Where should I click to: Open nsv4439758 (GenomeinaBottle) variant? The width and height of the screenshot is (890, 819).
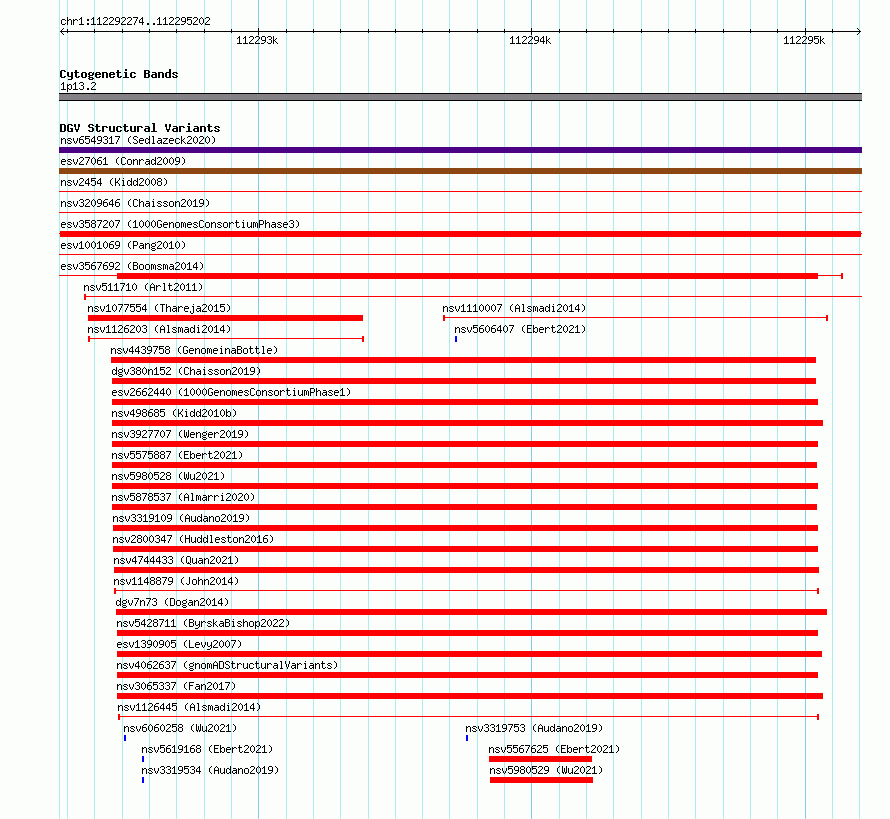(x=194, y=350)
